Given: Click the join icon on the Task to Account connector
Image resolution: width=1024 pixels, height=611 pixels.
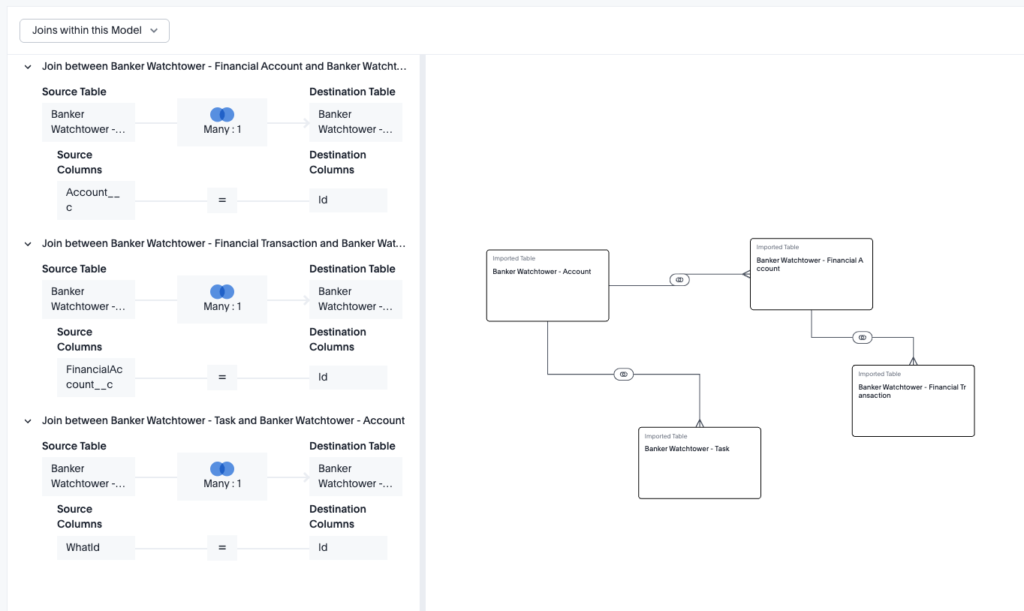Looking at the screenshot, I should click(x=623, y=373).
